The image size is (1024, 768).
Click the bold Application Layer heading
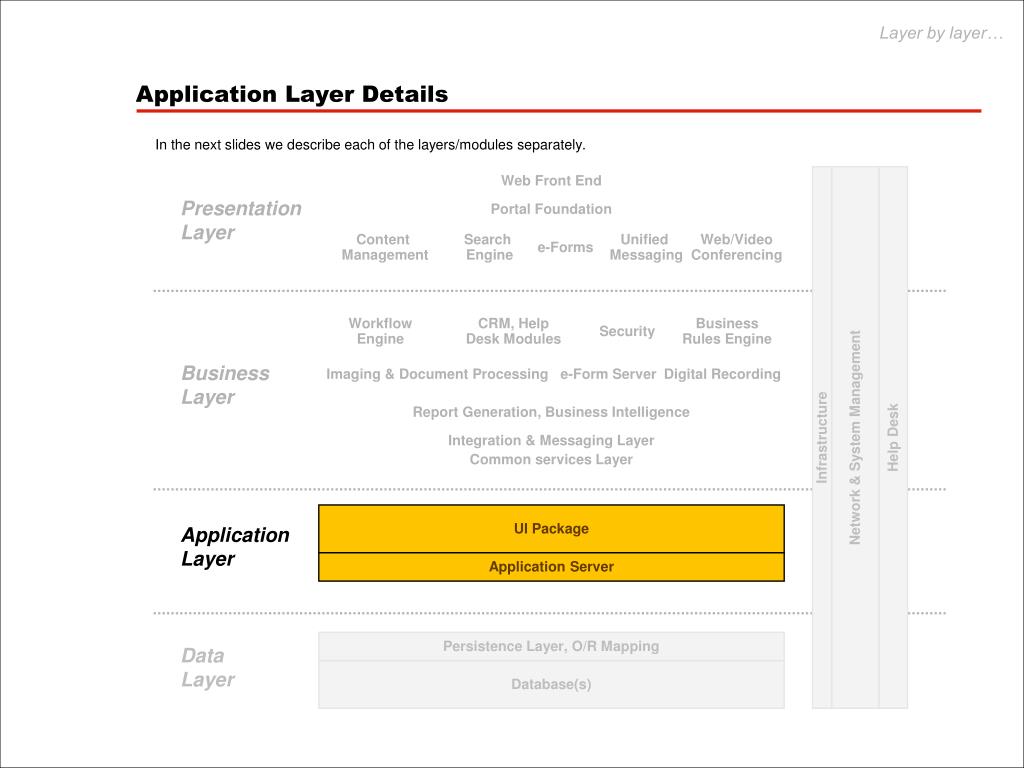coord(235,547)
